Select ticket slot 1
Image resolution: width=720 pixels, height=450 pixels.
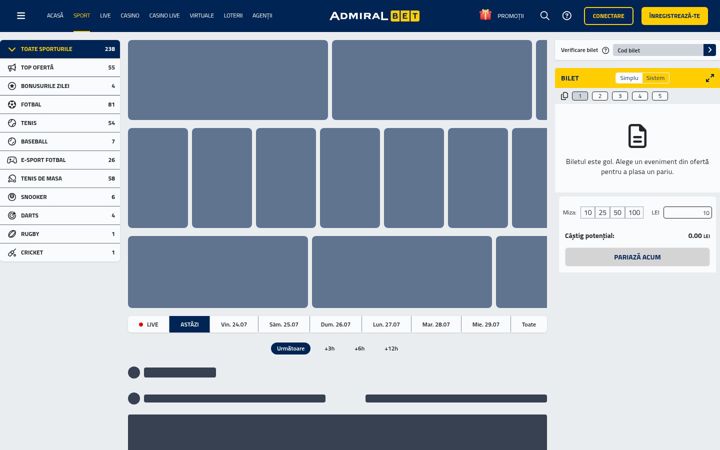(x=580, y=96)
